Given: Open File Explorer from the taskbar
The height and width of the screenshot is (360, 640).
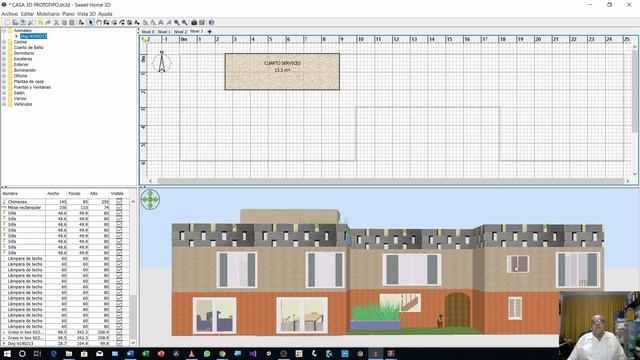Looking at the screenshot, I should coord(69,353).
